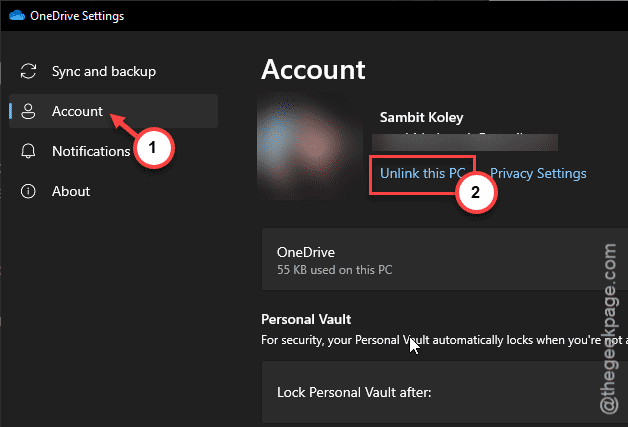This screenshot has width=628, height=427.
Task: Click the Personal Vault heading
Action: 306,320
